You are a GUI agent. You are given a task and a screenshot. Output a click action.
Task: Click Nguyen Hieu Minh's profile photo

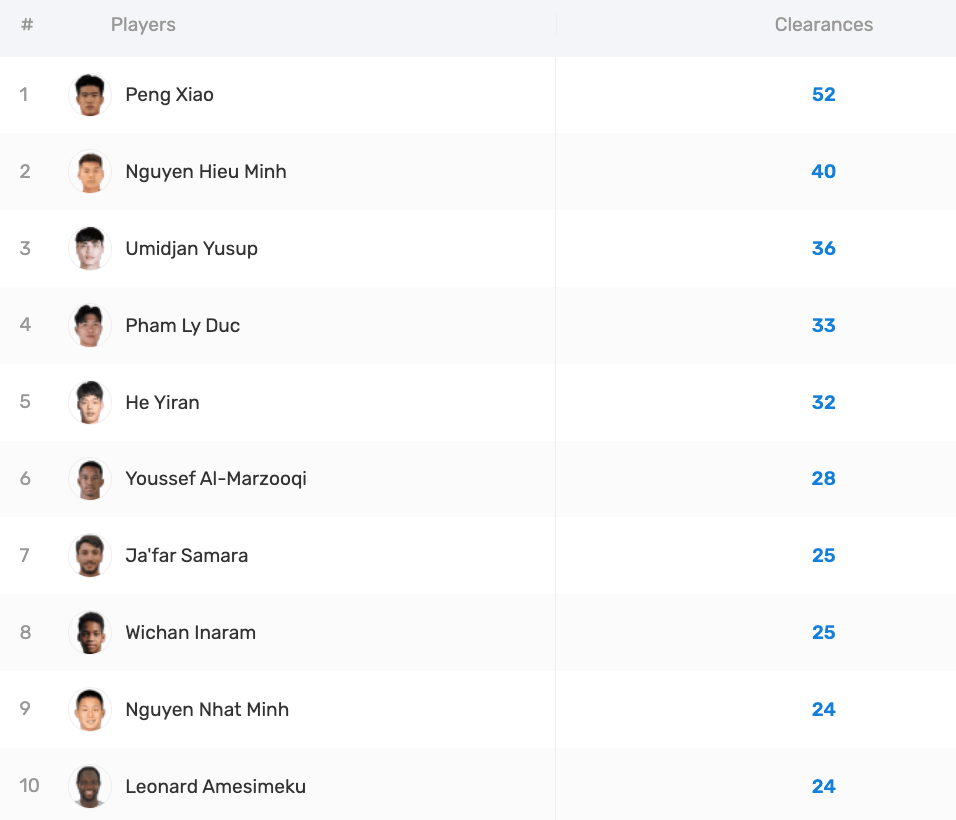(x=90, y=172)
